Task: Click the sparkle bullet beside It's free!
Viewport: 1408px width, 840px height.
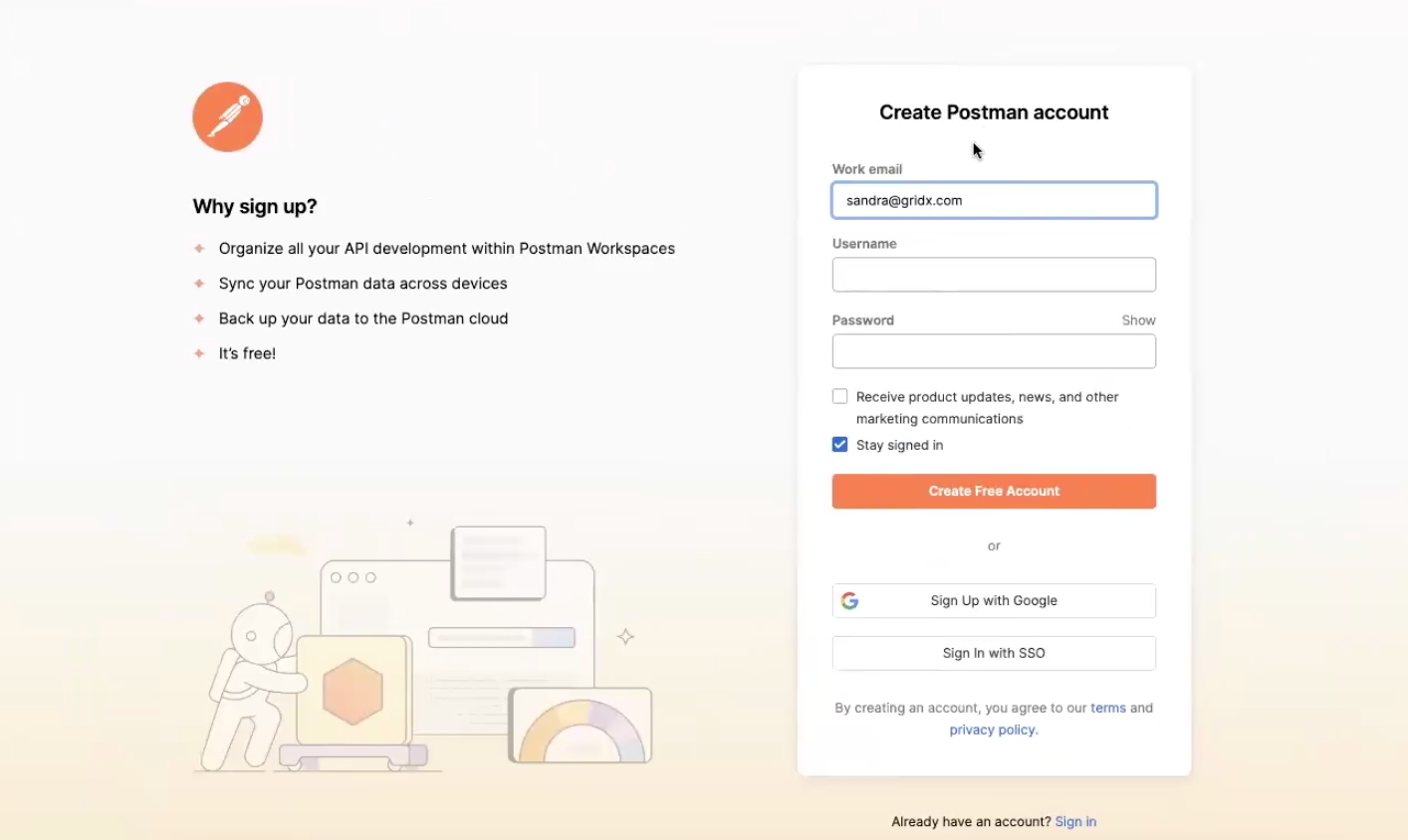Action: [199, 353]
